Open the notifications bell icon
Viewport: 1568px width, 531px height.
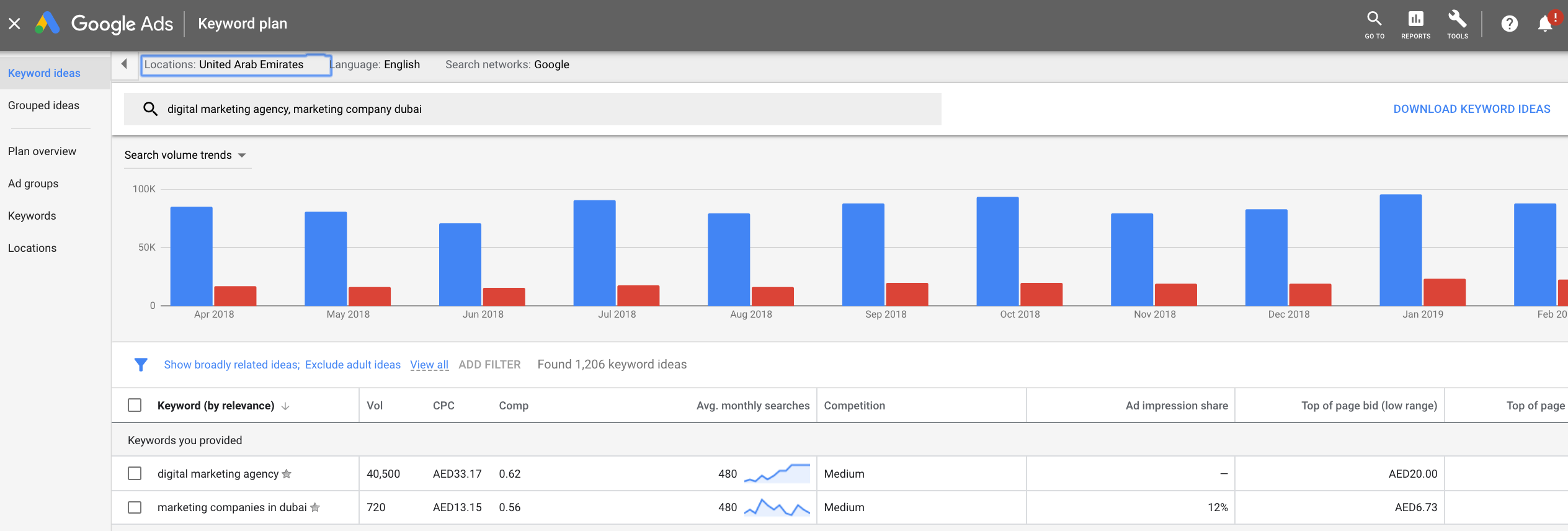click(x=1545, y=24)
